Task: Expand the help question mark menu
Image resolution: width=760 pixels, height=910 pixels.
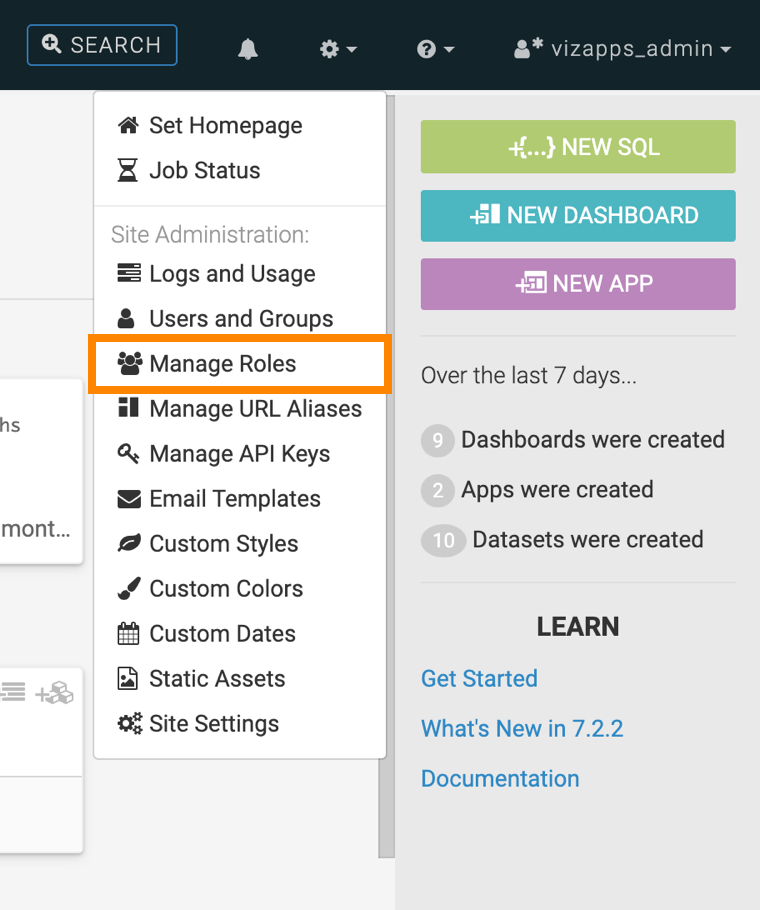Action: click(x=435, y=49)
